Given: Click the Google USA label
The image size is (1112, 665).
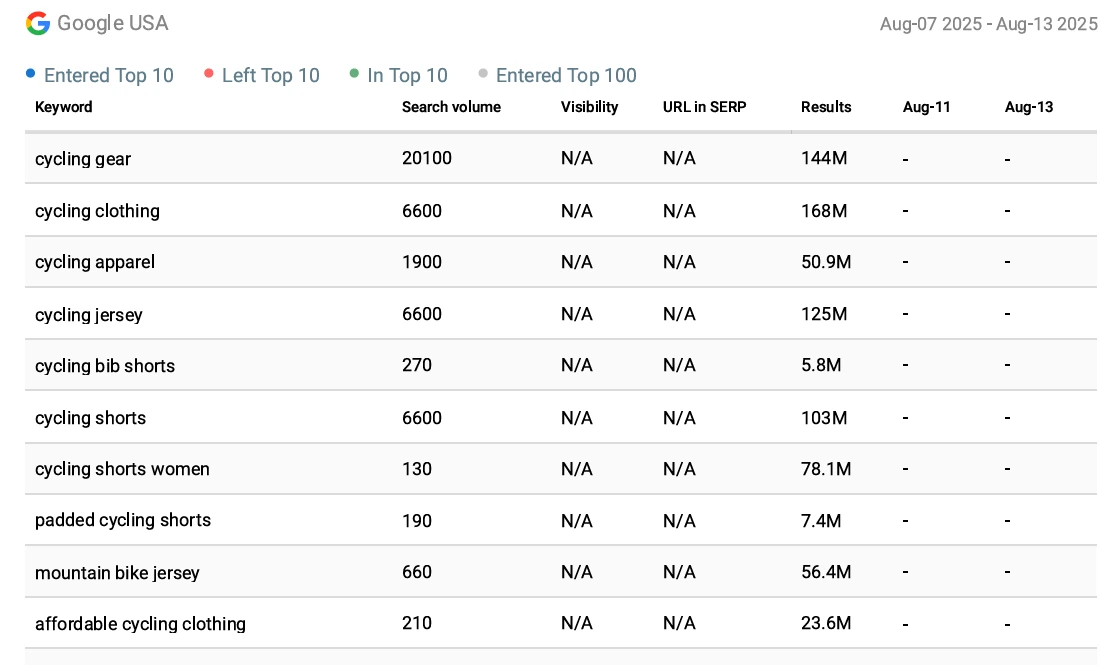Looking at the screenshot, I should coord(113,24).
